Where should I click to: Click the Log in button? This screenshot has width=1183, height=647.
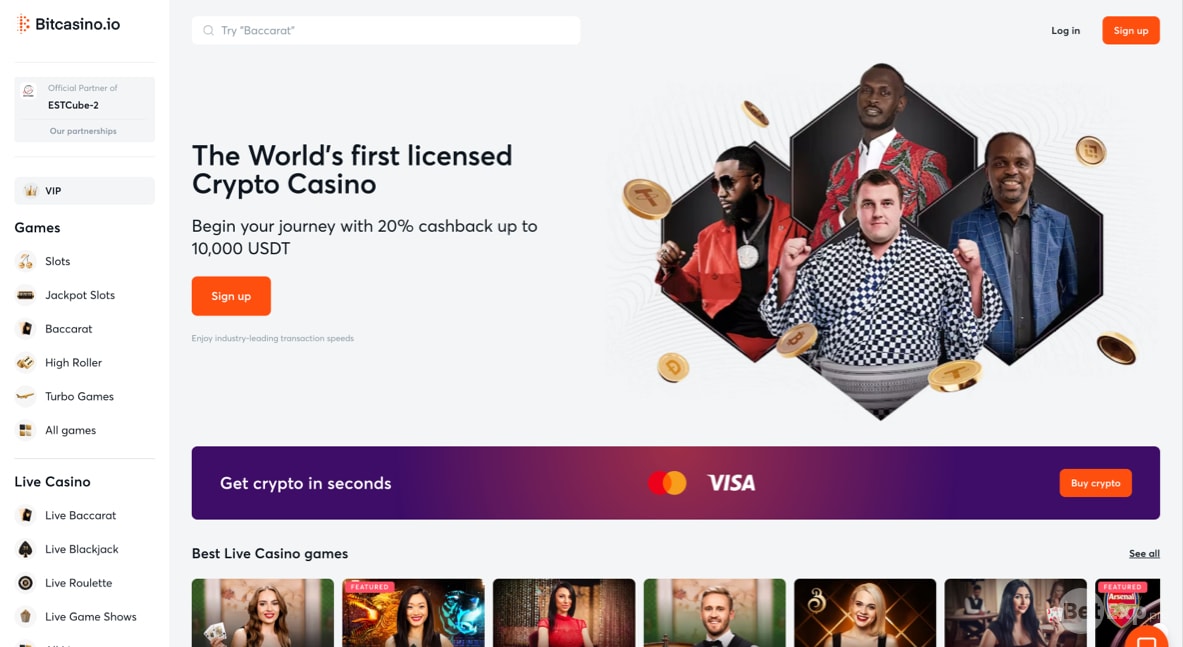pyautogui.click(x=1065, y=30)
